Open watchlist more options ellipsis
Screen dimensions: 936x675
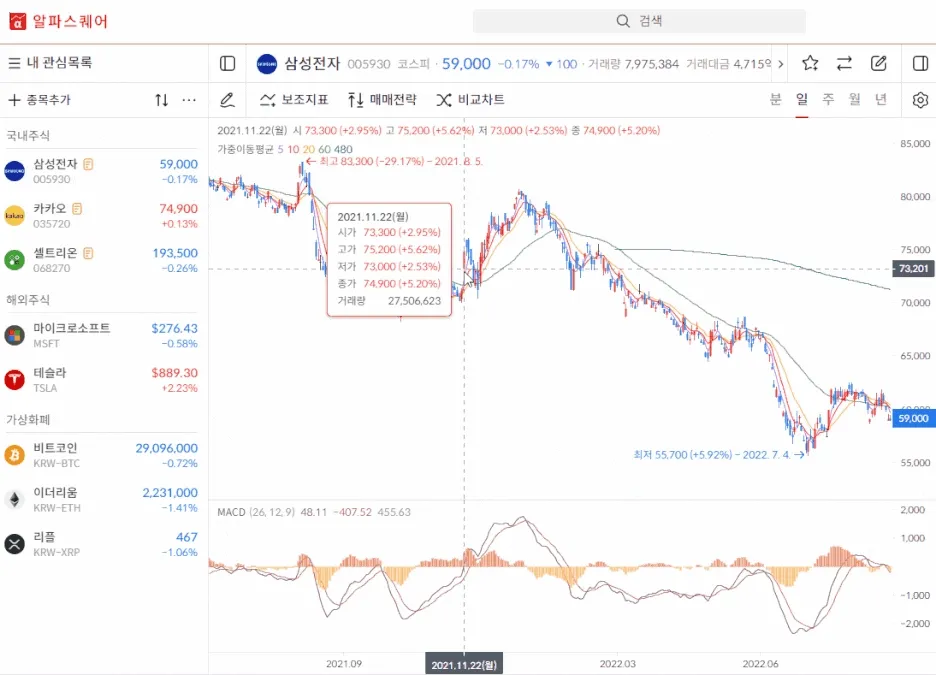pos(189,100)
